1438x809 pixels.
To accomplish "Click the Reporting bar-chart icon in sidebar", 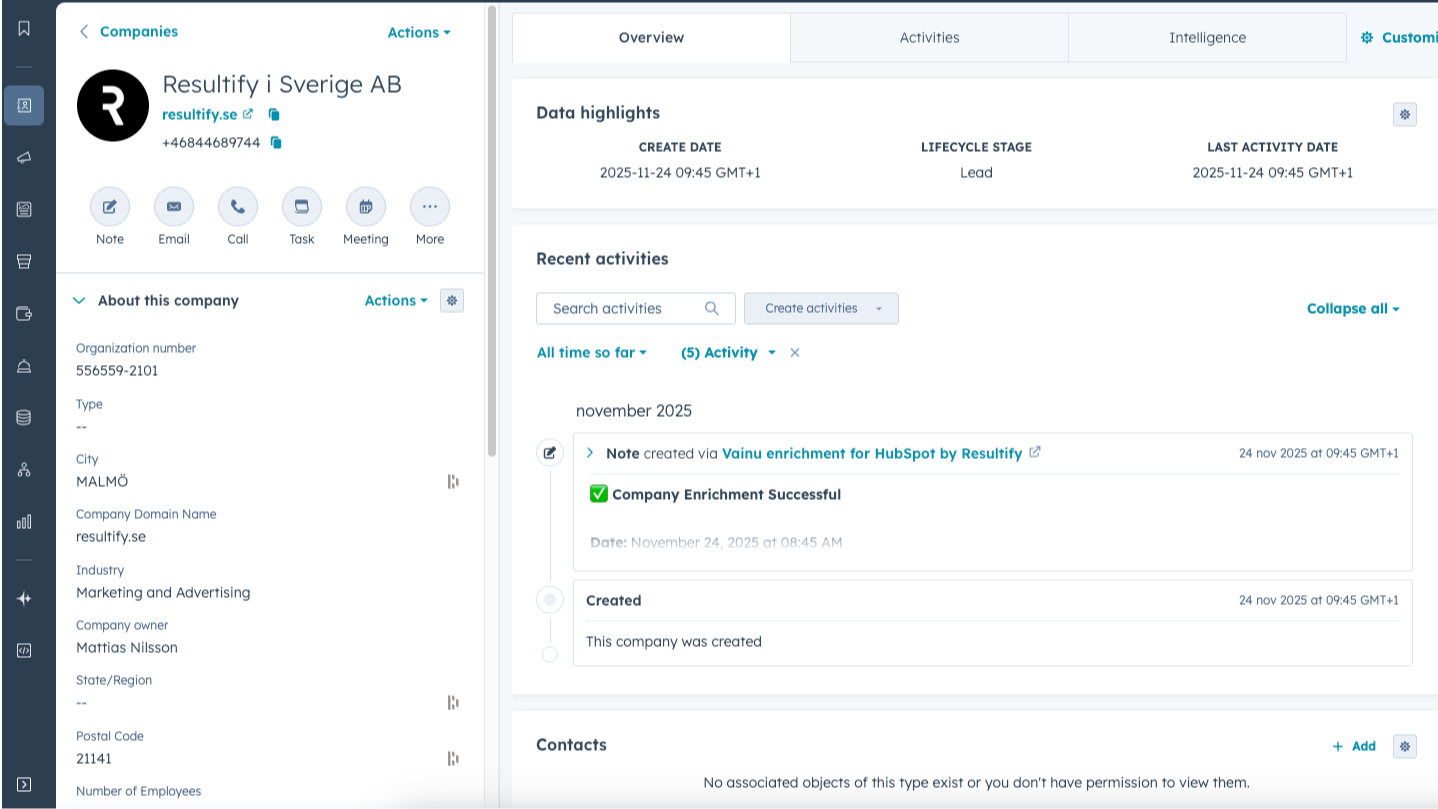I will (24, 521).
